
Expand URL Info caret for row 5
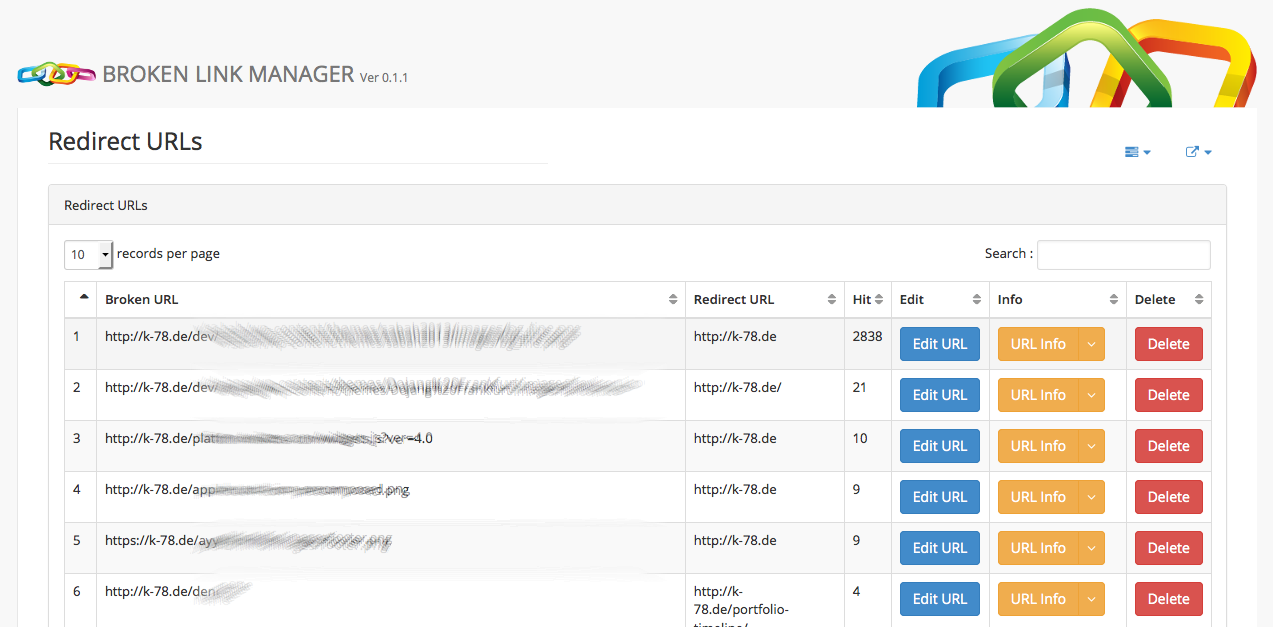tap(1091, 548)
